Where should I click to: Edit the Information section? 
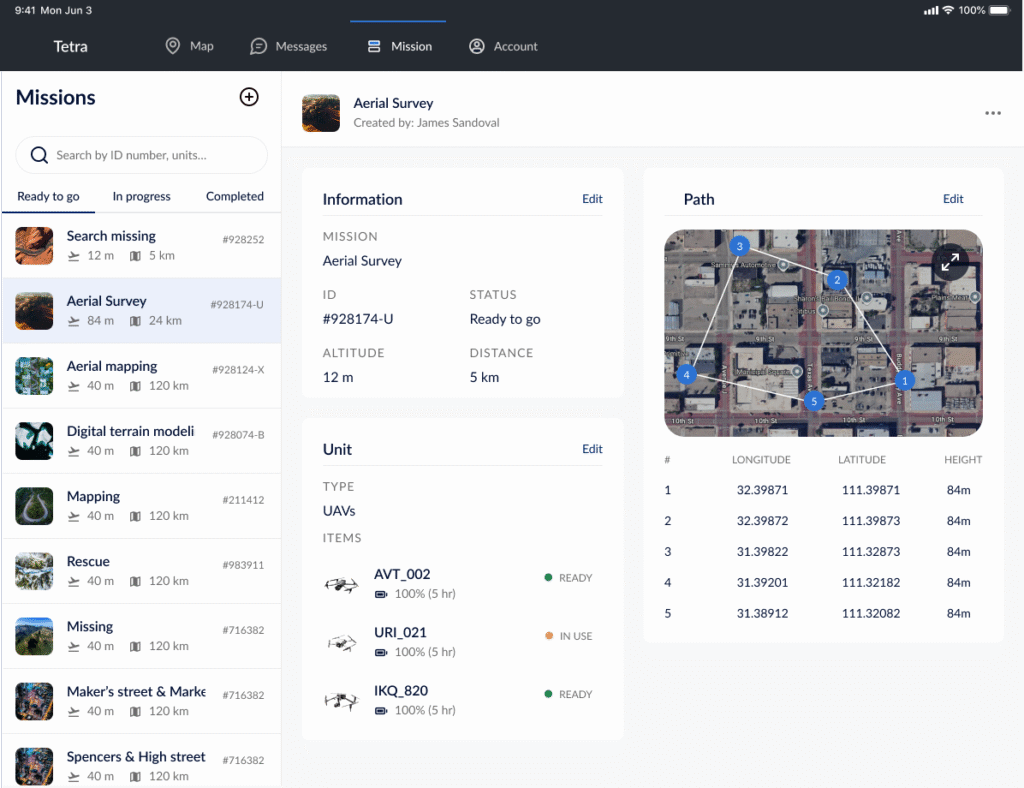pos(592,199)
